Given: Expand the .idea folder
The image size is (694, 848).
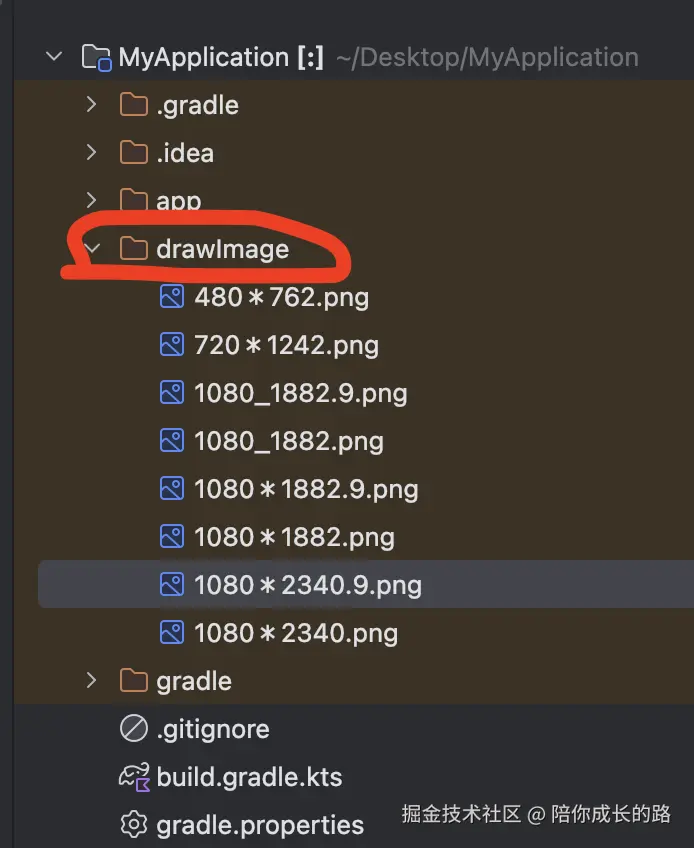Looking at the screenshot, I should tap(92, 153).
